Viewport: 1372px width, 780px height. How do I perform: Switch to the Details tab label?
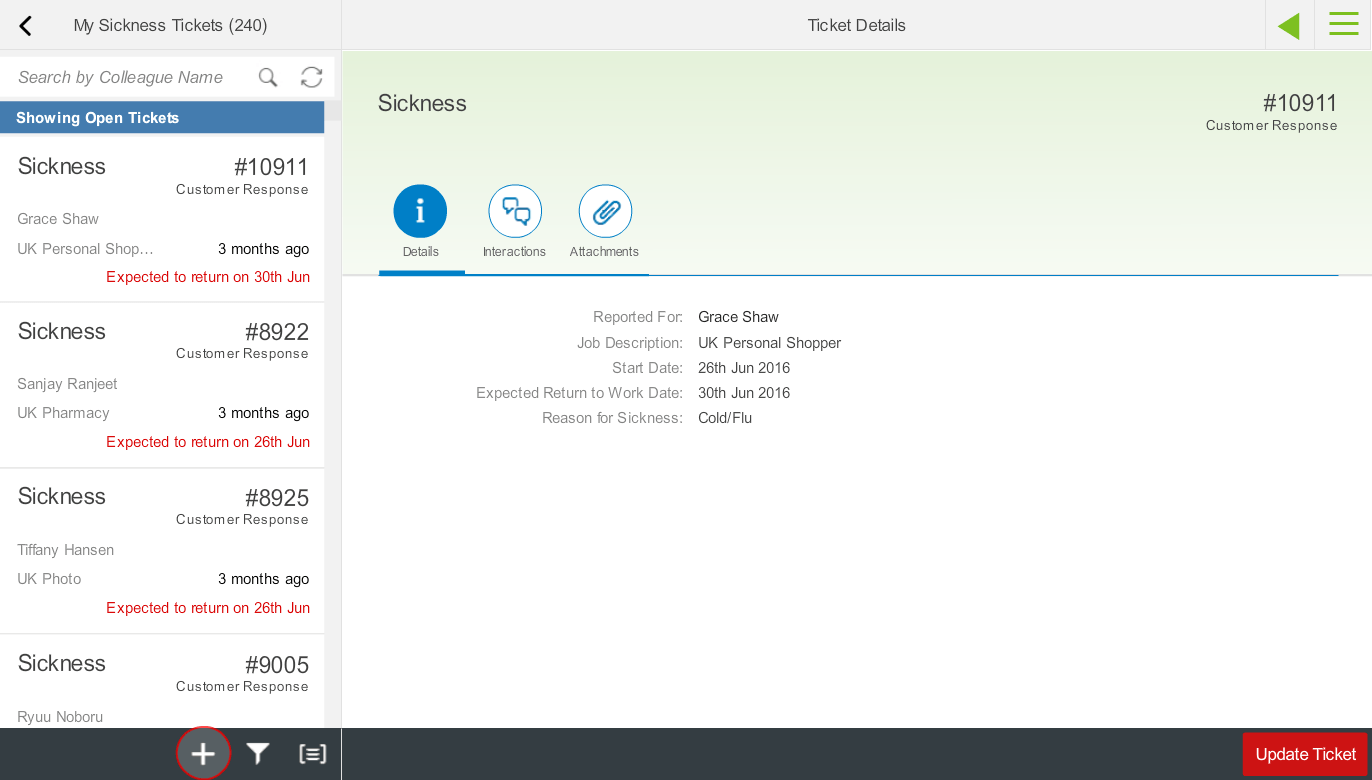click(x=421, y=252)
